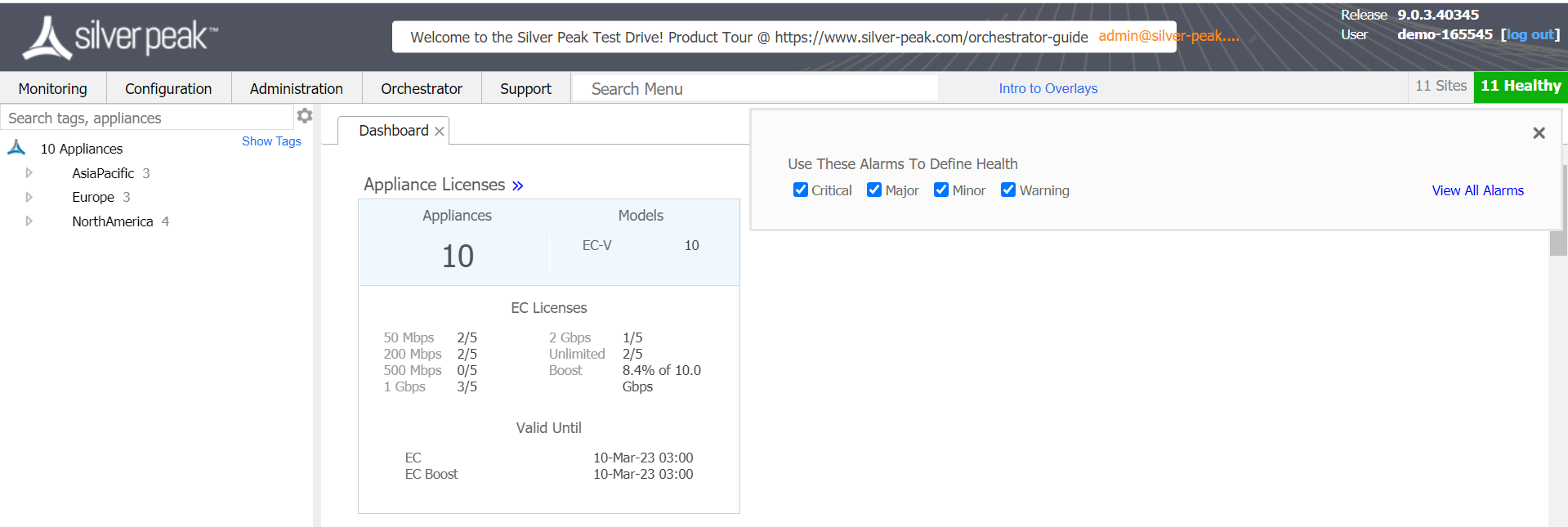Click the Silver Peak logo
1568x527 pixels.
[x=120, y=38]
